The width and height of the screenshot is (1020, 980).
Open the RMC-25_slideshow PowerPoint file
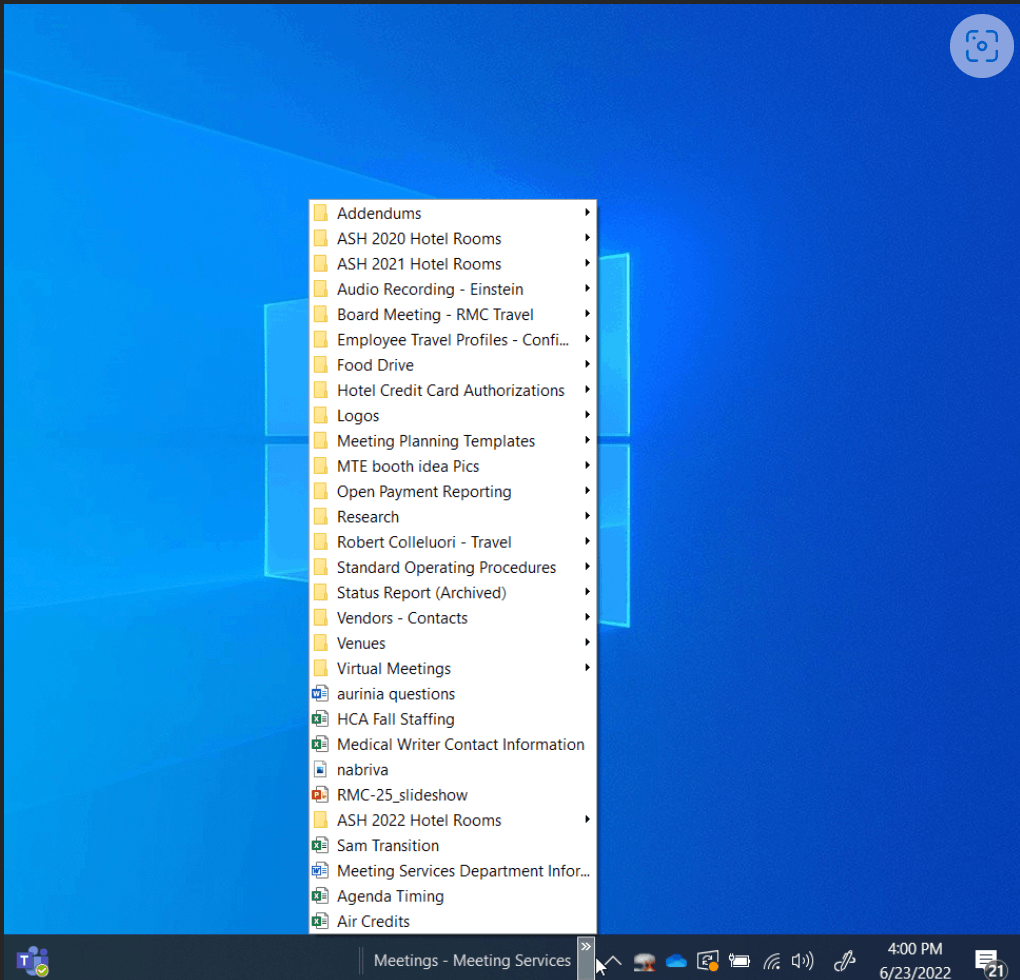[402, 795]
